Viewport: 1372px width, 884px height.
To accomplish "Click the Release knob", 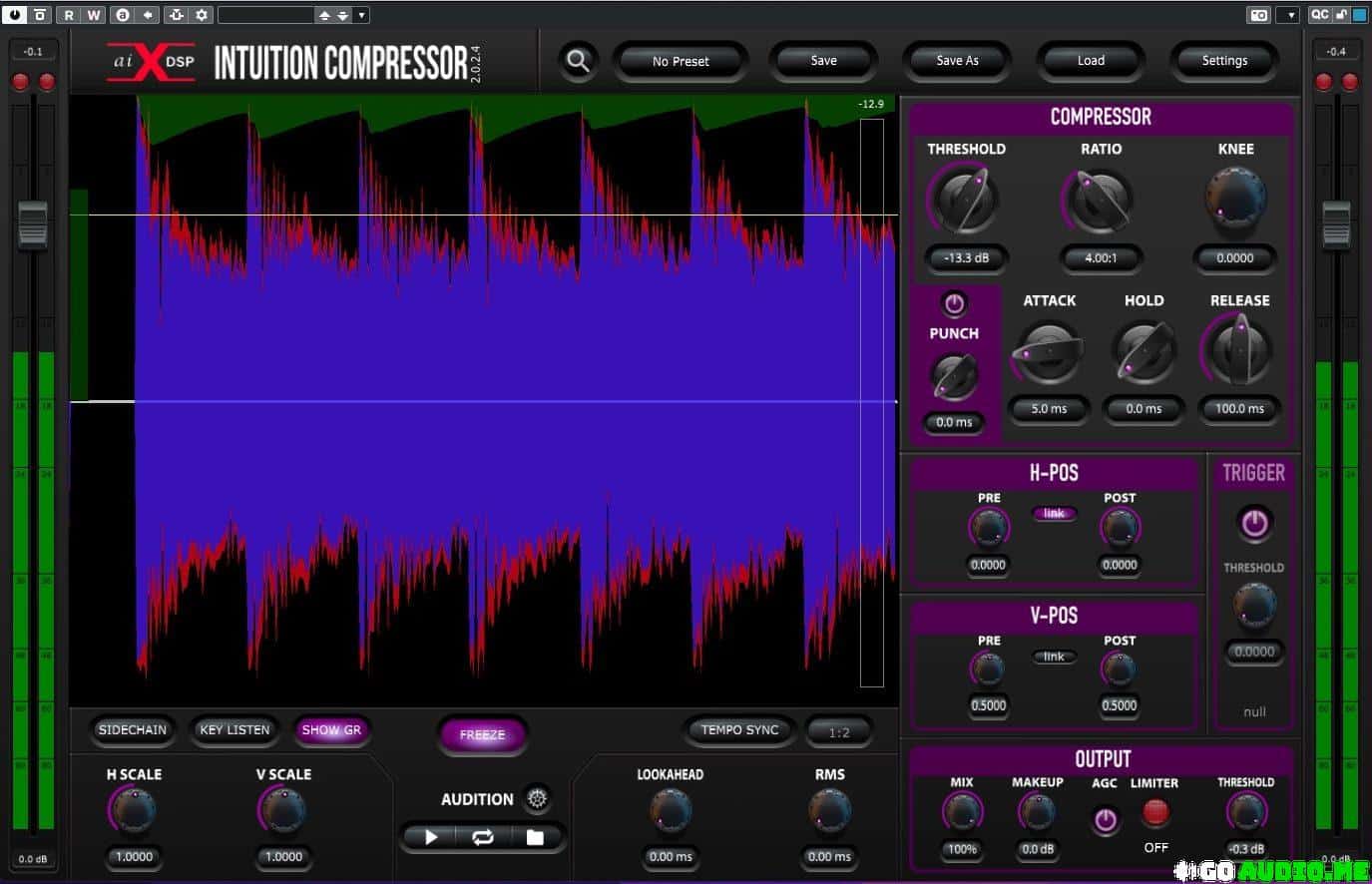I will tap(1239, 351).
